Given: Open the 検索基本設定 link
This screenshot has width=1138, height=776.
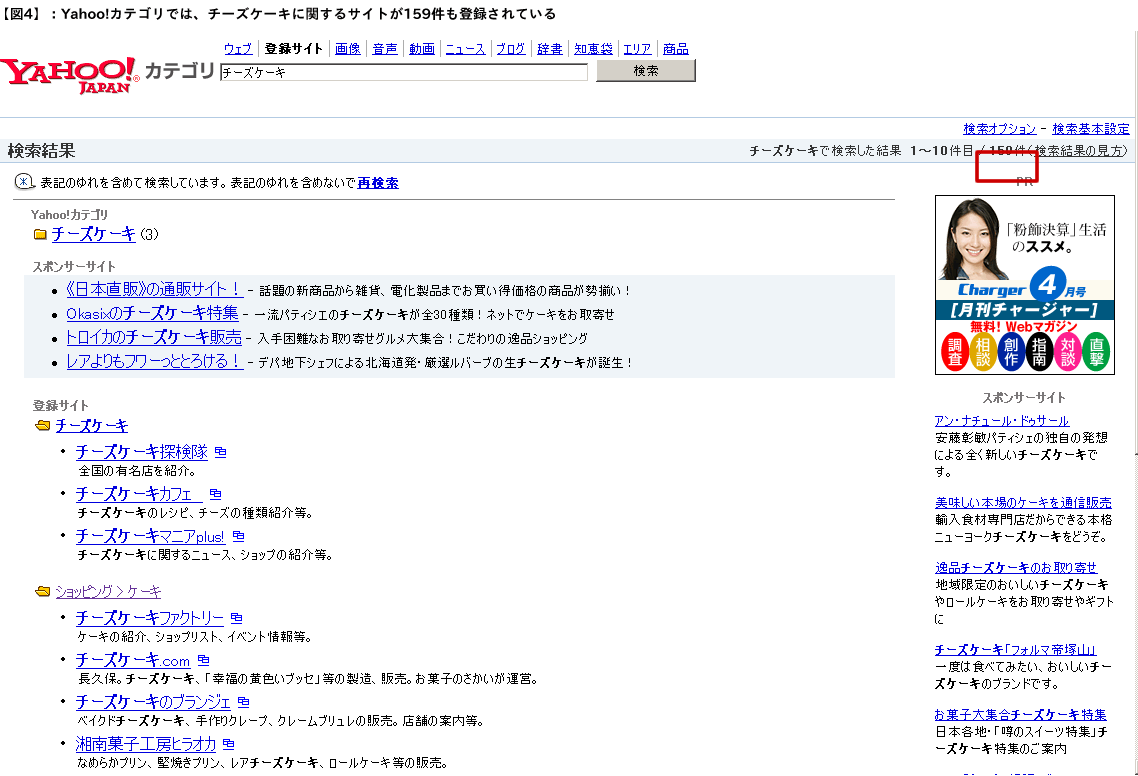Looking at the screenshot, I should click(x=1090, y=129).
